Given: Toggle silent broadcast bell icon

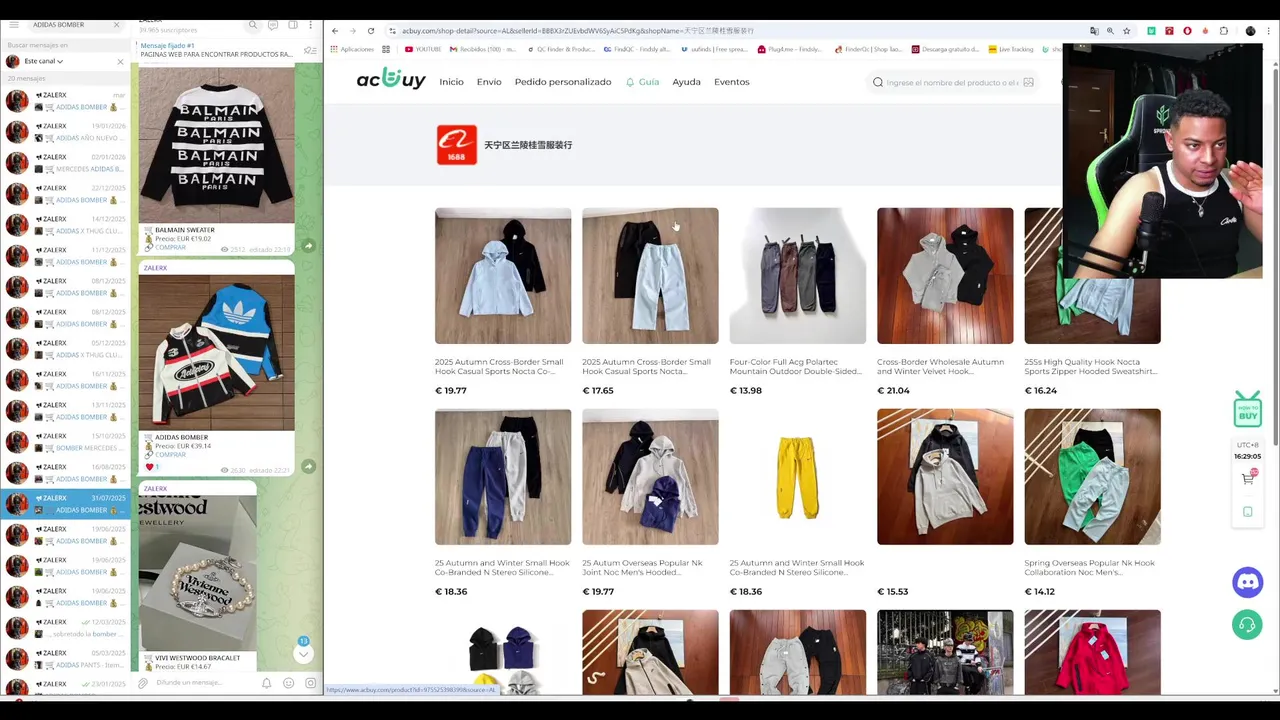Looking at the screenshot, I should click(267, 683).
